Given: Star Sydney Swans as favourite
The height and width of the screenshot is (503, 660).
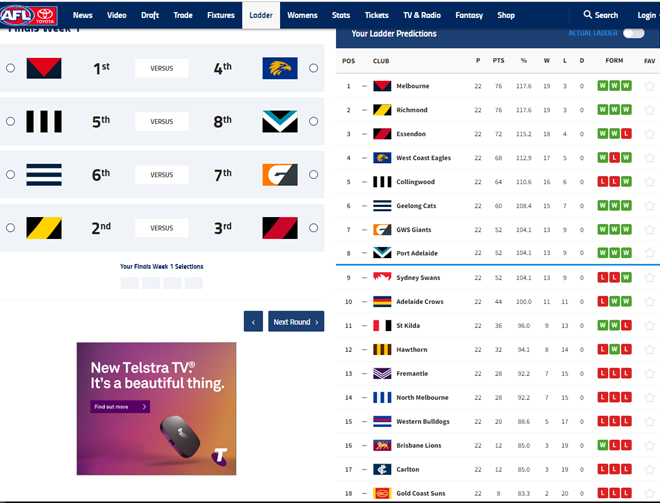Looking at the screenshot, I should pos(649,277).
